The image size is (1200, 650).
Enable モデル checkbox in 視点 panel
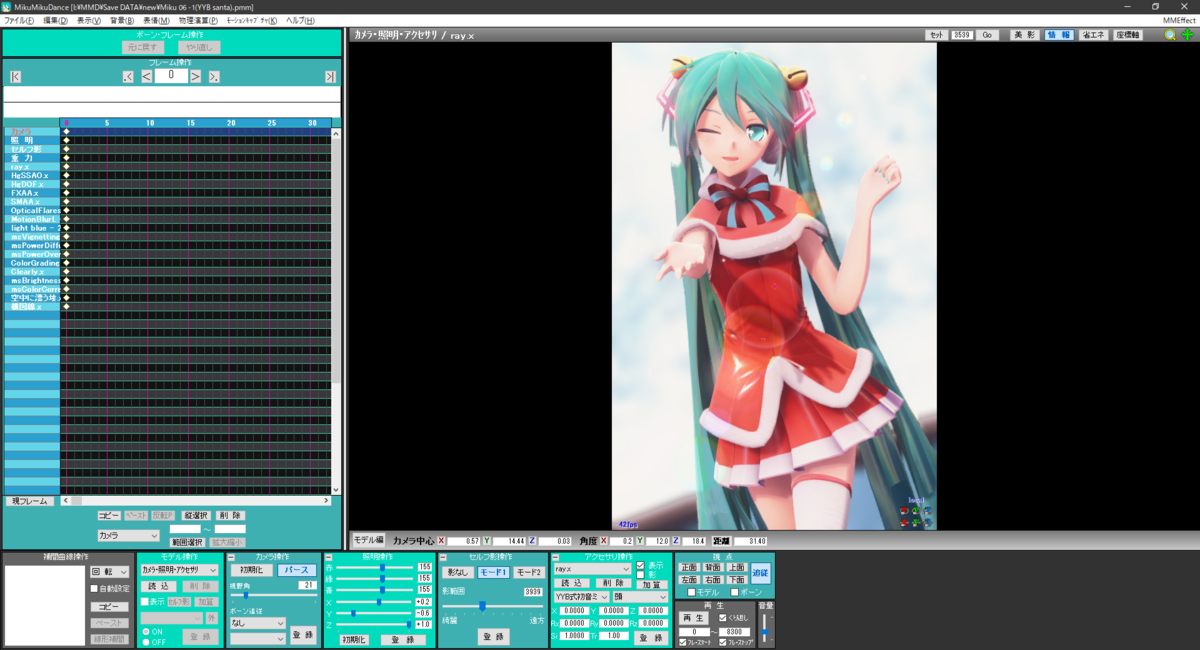tap(691, 592)
